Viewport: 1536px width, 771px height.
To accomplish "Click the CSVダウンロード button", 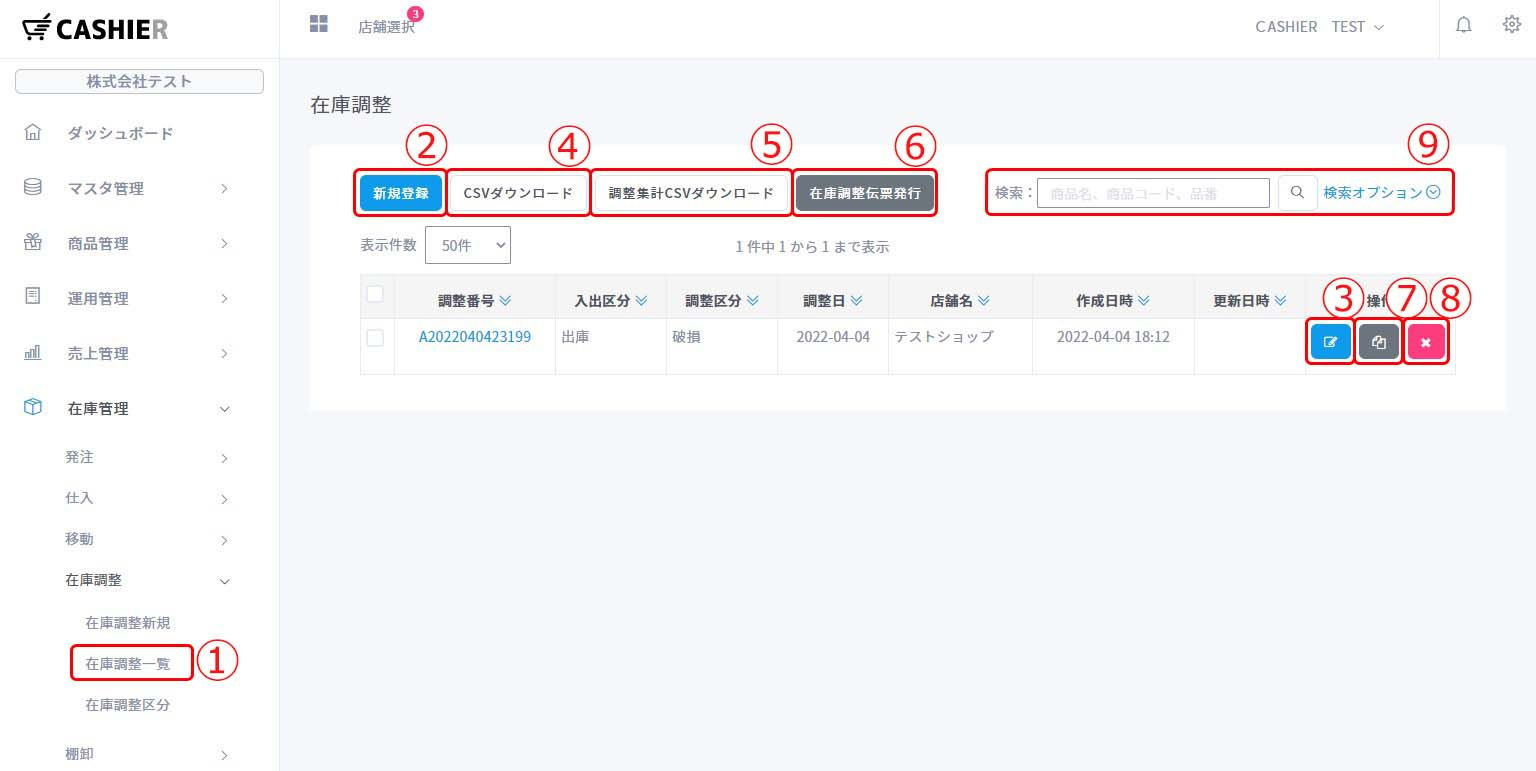I will pyautogui.click(x=518, y=193).
